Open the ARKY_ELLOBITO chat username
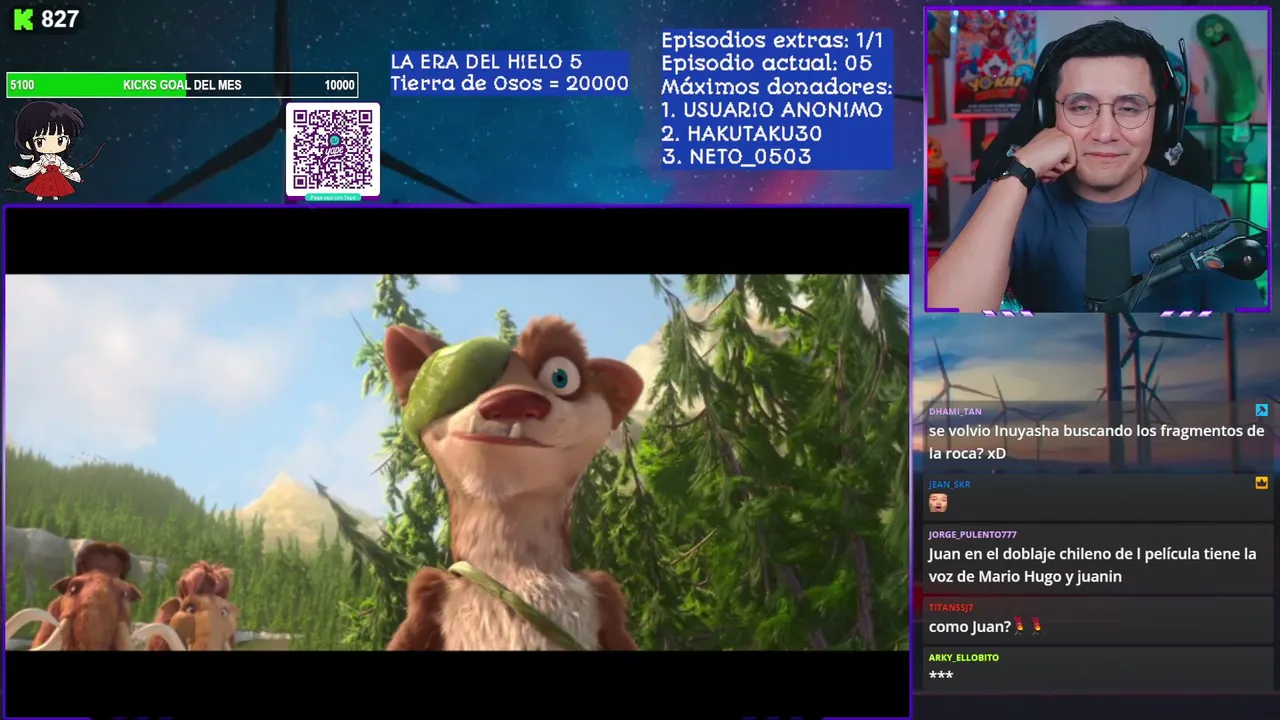 coord(964,657)
